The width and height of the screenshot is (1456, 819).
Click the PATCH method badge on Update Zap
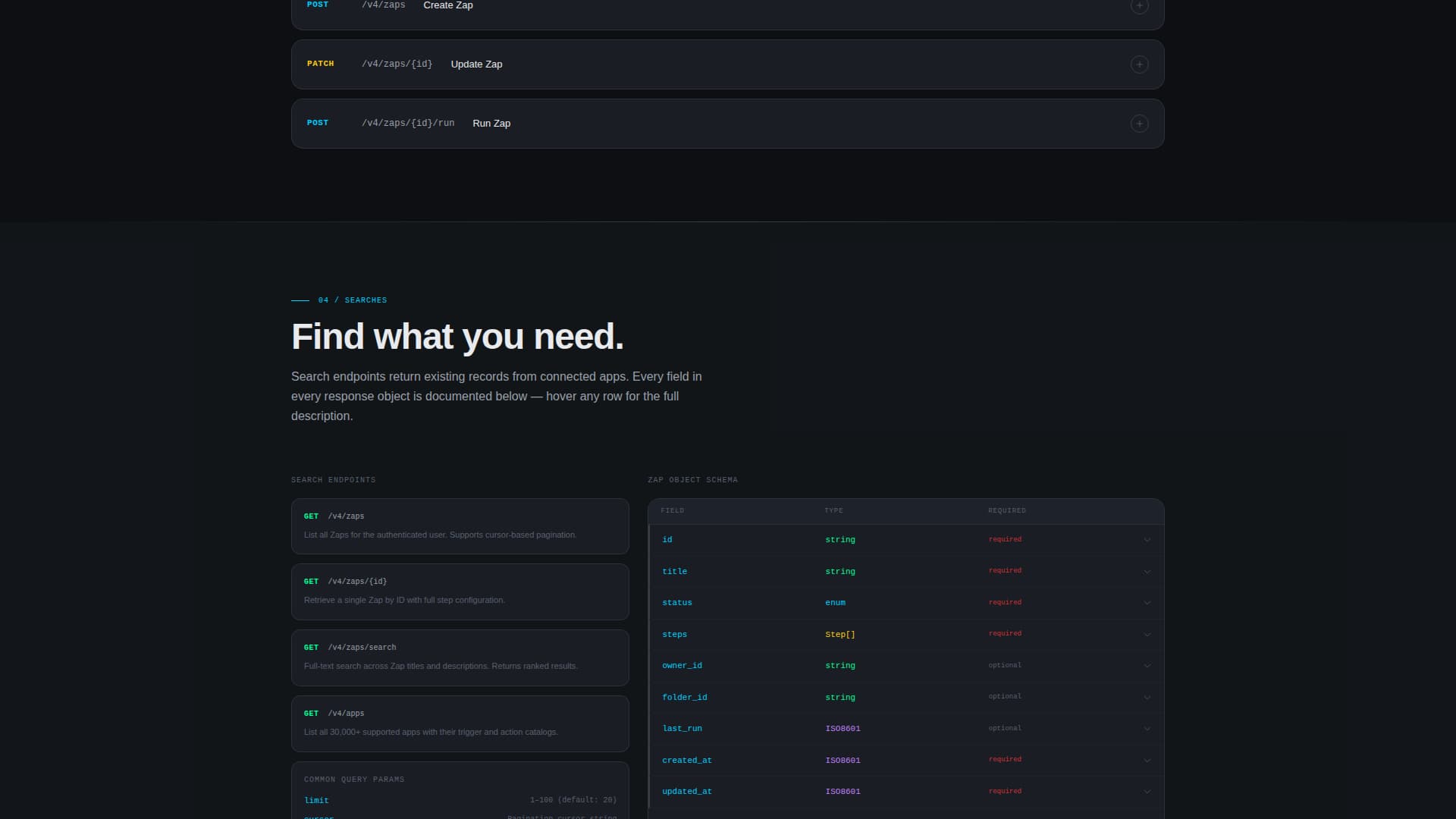(x=320, y=64)
